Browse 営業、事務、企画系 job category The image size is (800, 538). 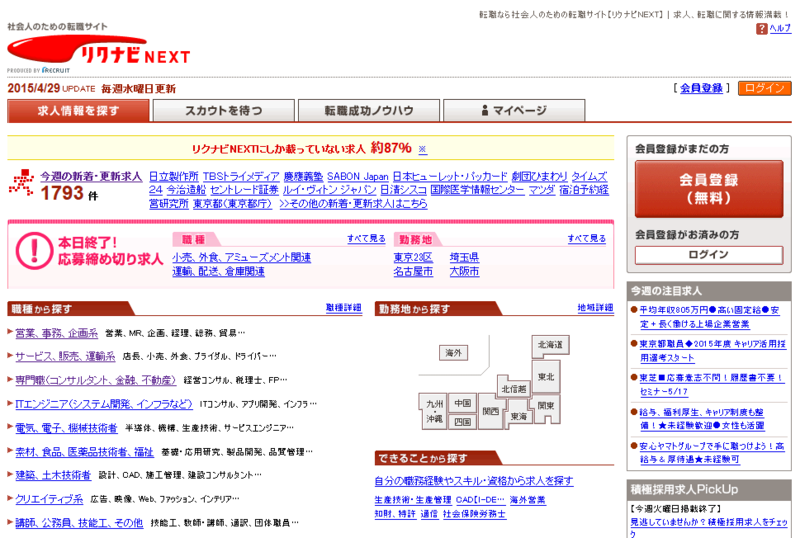pyautogui.click(x=57, y=333)
